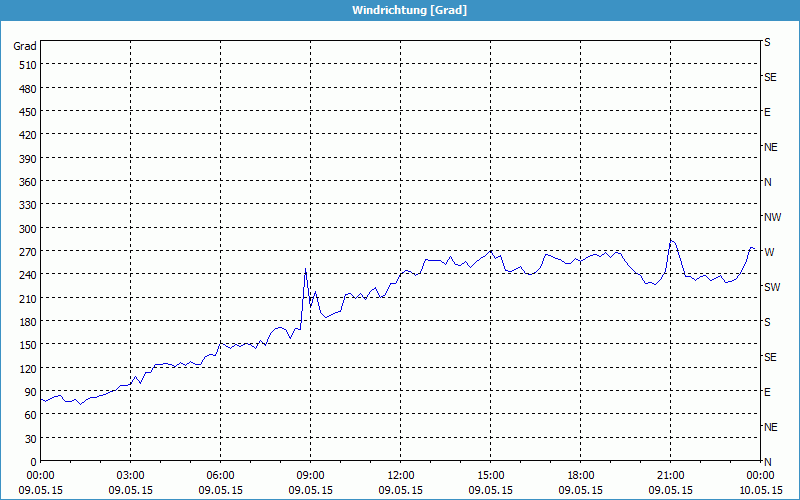800x500 pixels.
Task: Click the 15:00 time axis label
Action: (x=490, y=476)
